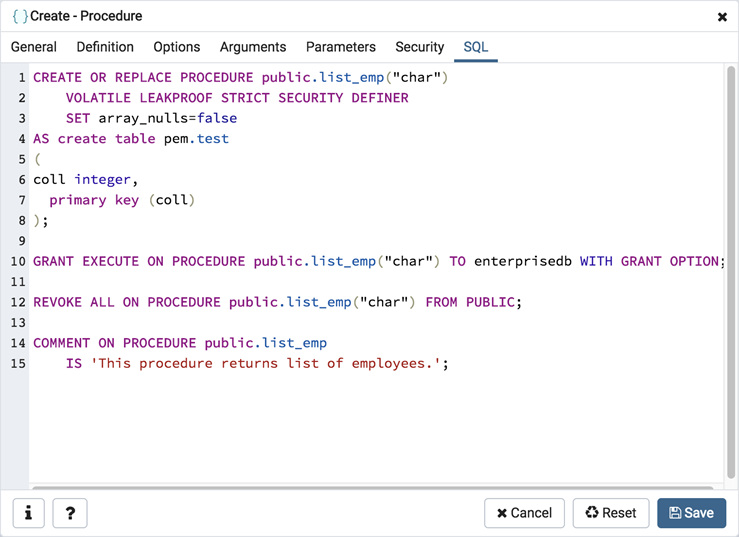Click the GRANT EXECUTE statement line
Viewport: 739px width, 537px height.
376,261
